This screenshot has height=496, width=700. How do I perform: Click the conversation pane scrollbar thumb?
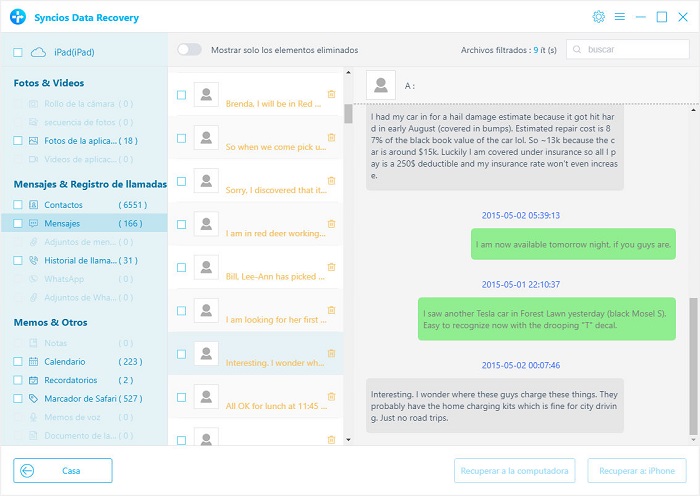click(693, 366)
